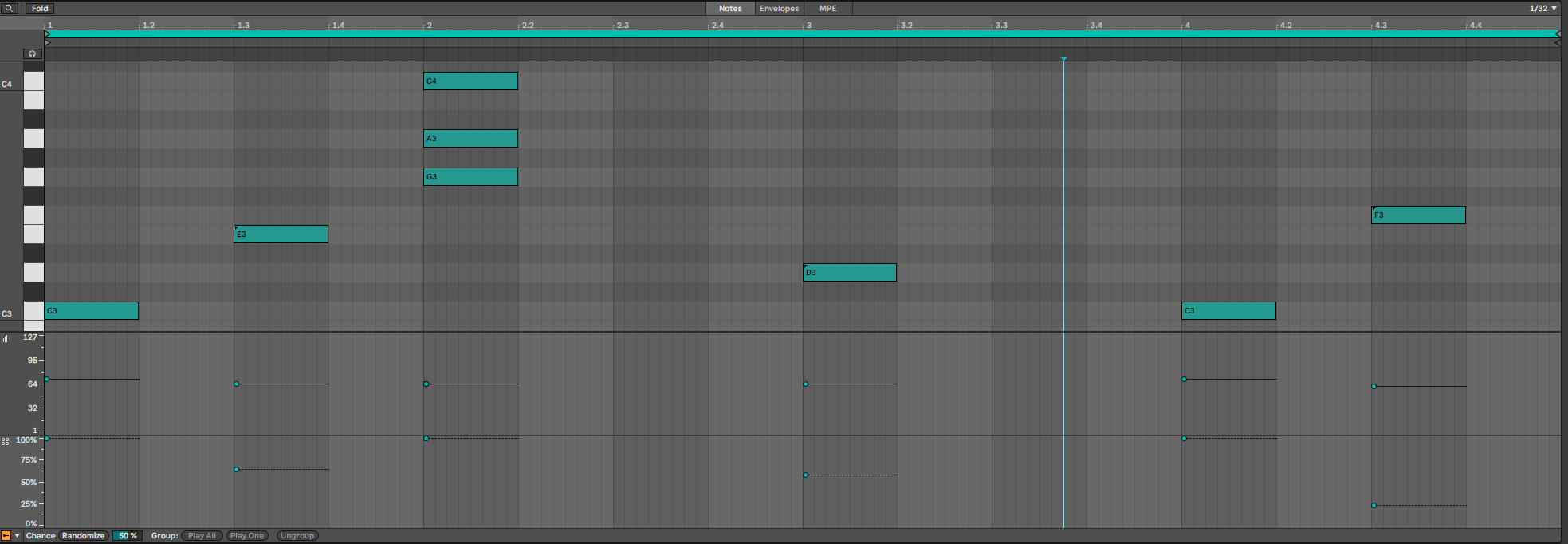Switch to the Envelopes tab
Image resolution: width=1568 pixels, height=544 pixels.
779,8
